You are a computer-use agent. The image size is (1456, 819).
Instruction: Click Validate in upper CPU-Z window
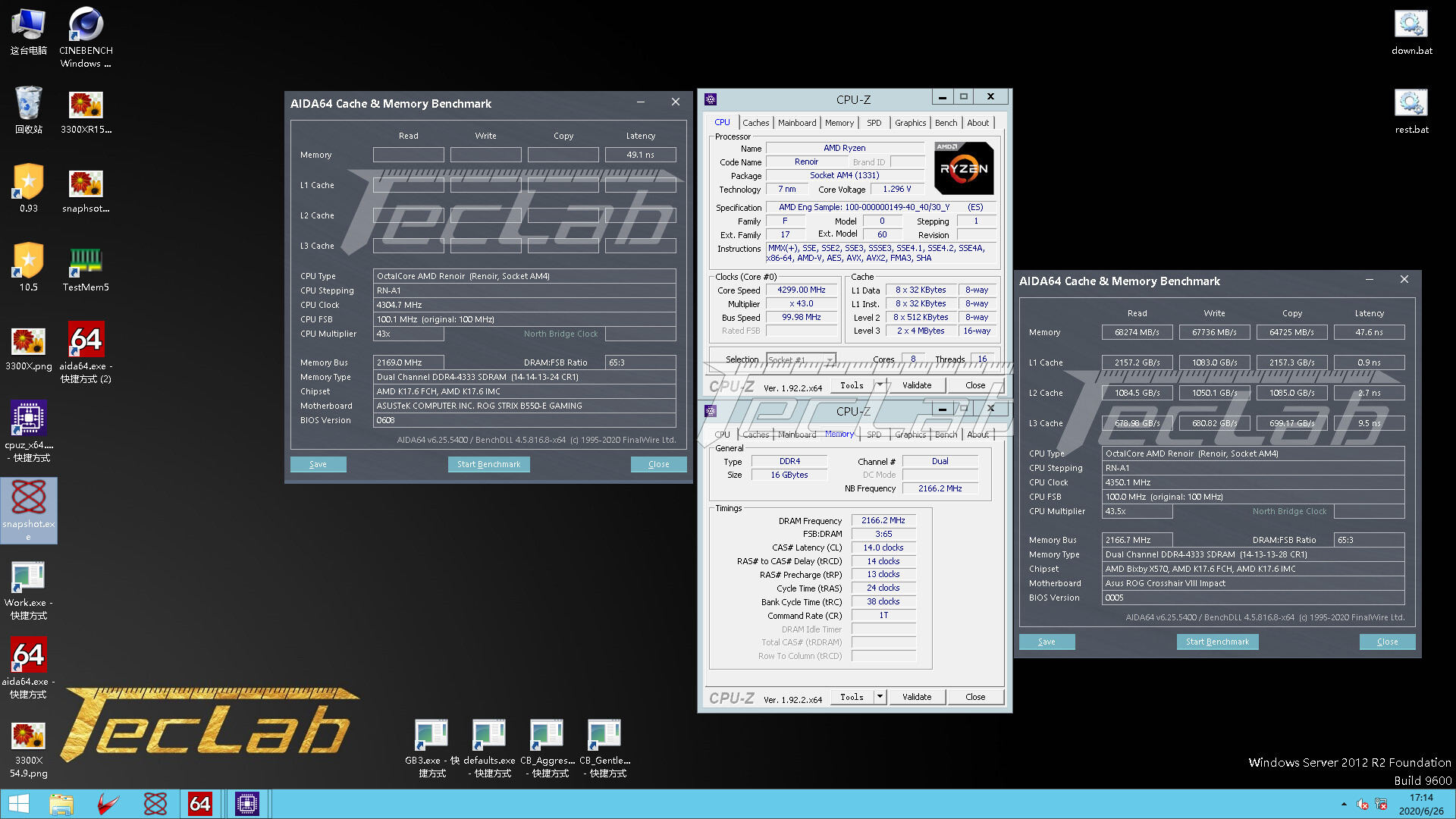[917, 385]
